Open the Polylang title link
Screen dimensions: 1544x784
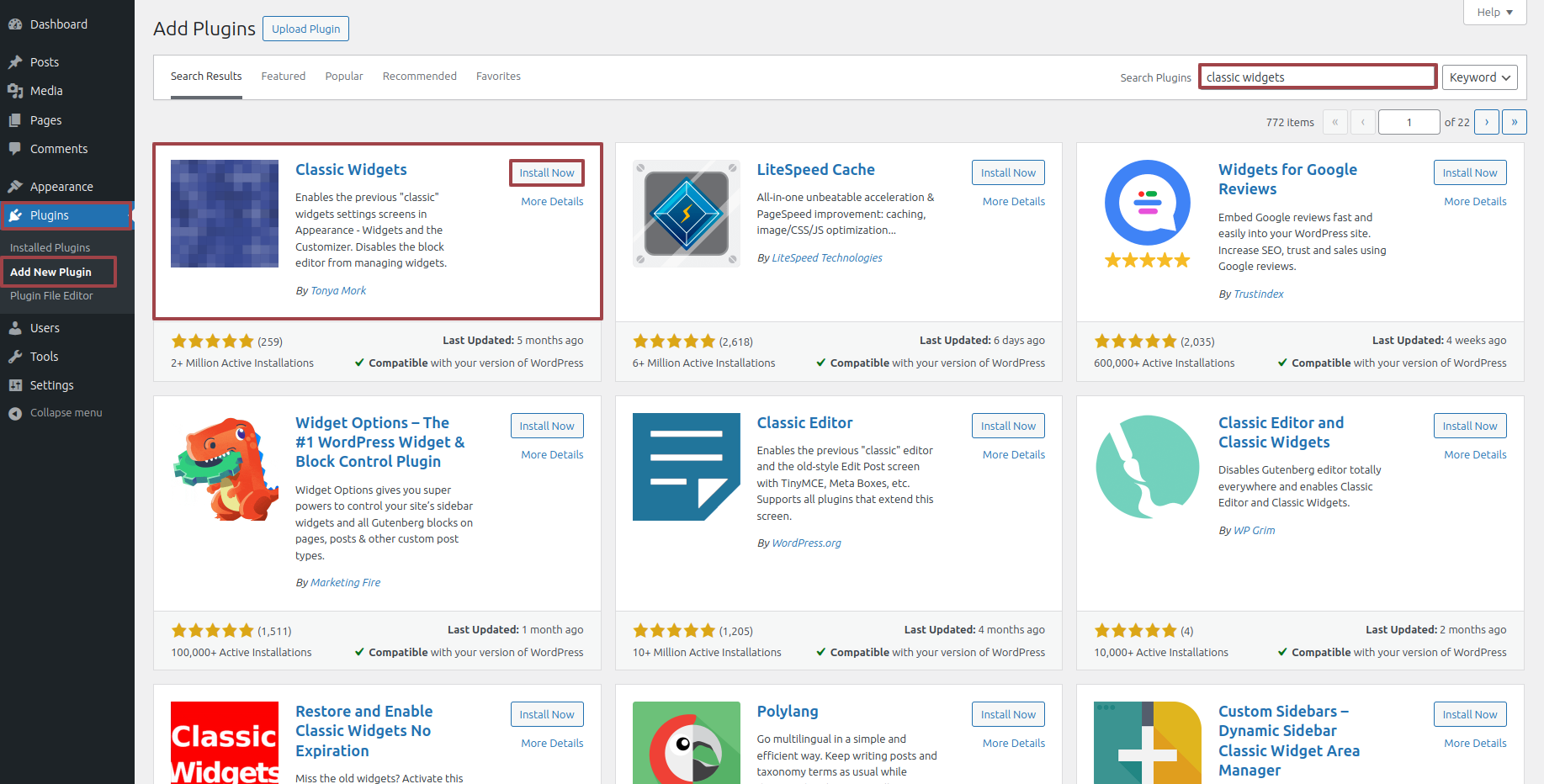[788, 712]
